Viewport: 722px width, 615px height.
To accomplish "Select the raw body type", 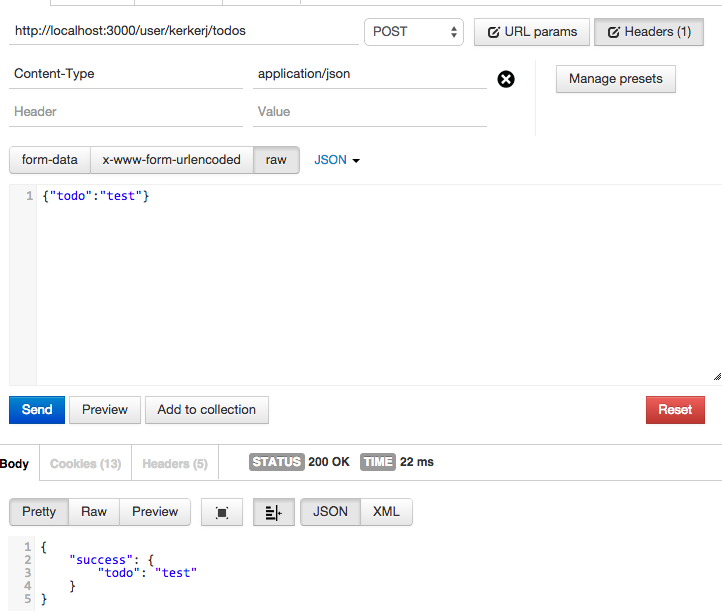I will pyautogui.click(x=276, y=160).
